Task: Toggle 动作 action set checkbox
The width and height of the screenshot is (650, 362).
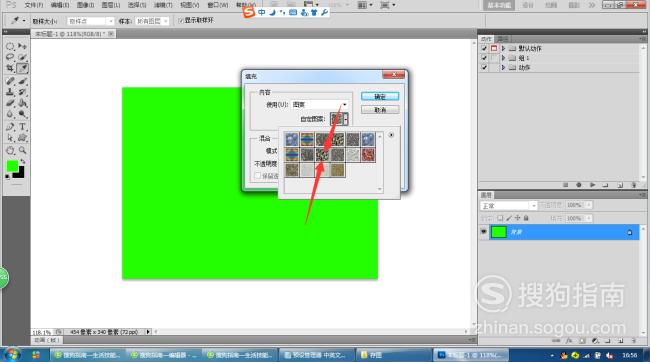Action: tap(484, 67)
